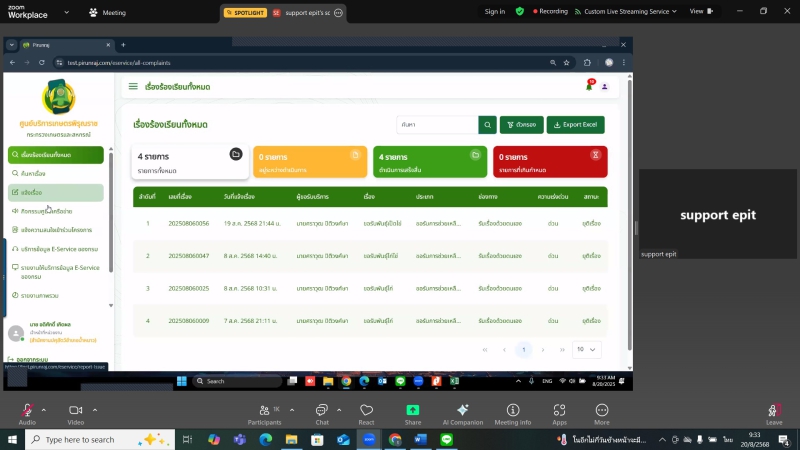
Task: Click the hamburger menu in the shared page
Action: (133, 87)
